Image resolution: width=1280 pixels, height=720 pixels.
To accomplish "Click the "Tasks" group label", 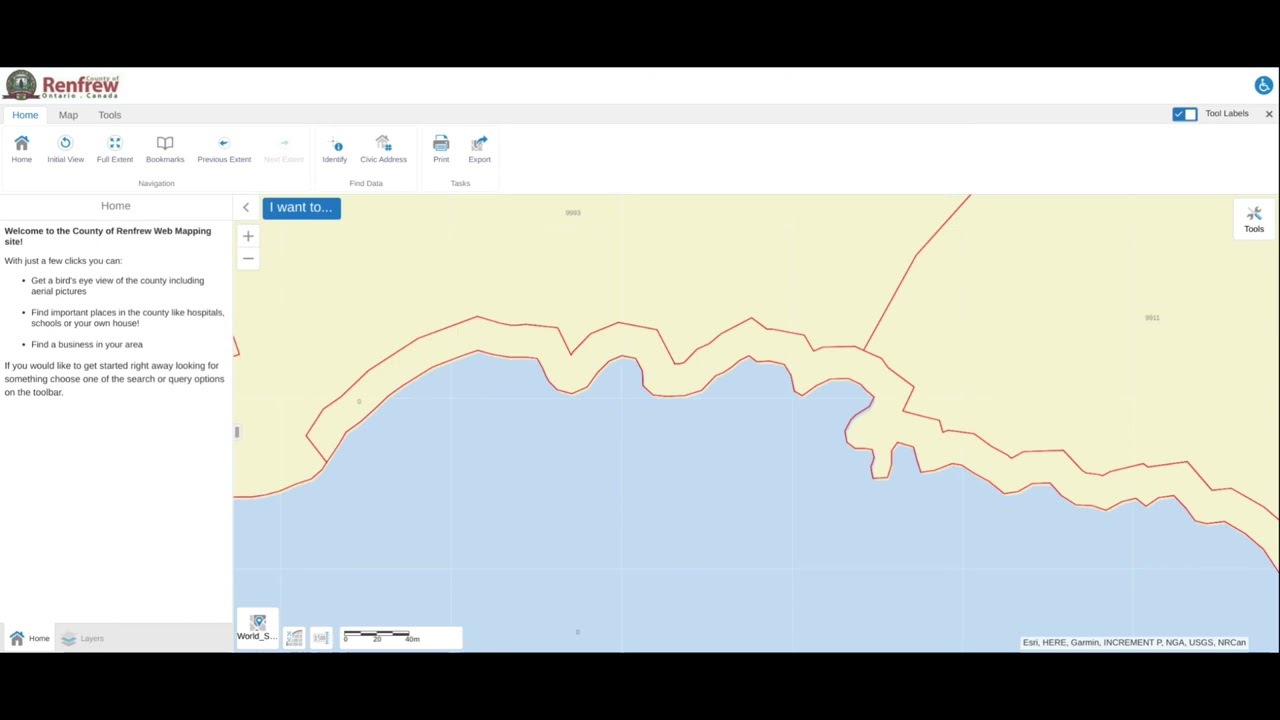I will tap(460, 183).
